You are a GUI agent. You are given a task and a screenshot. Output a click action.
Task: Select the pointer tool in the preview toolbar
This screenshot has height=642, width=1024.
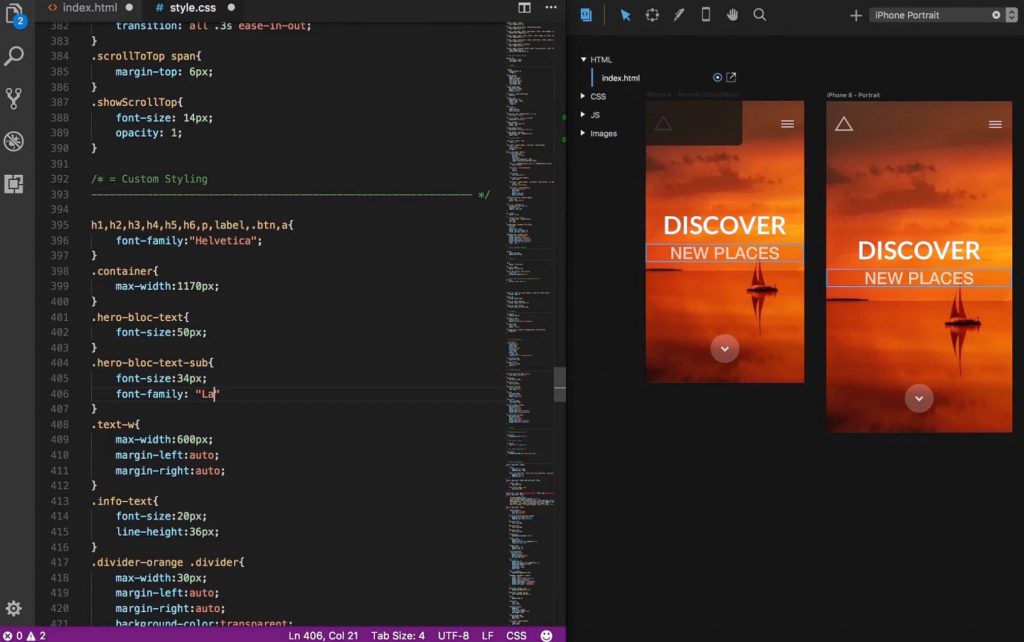pos(625,15)
